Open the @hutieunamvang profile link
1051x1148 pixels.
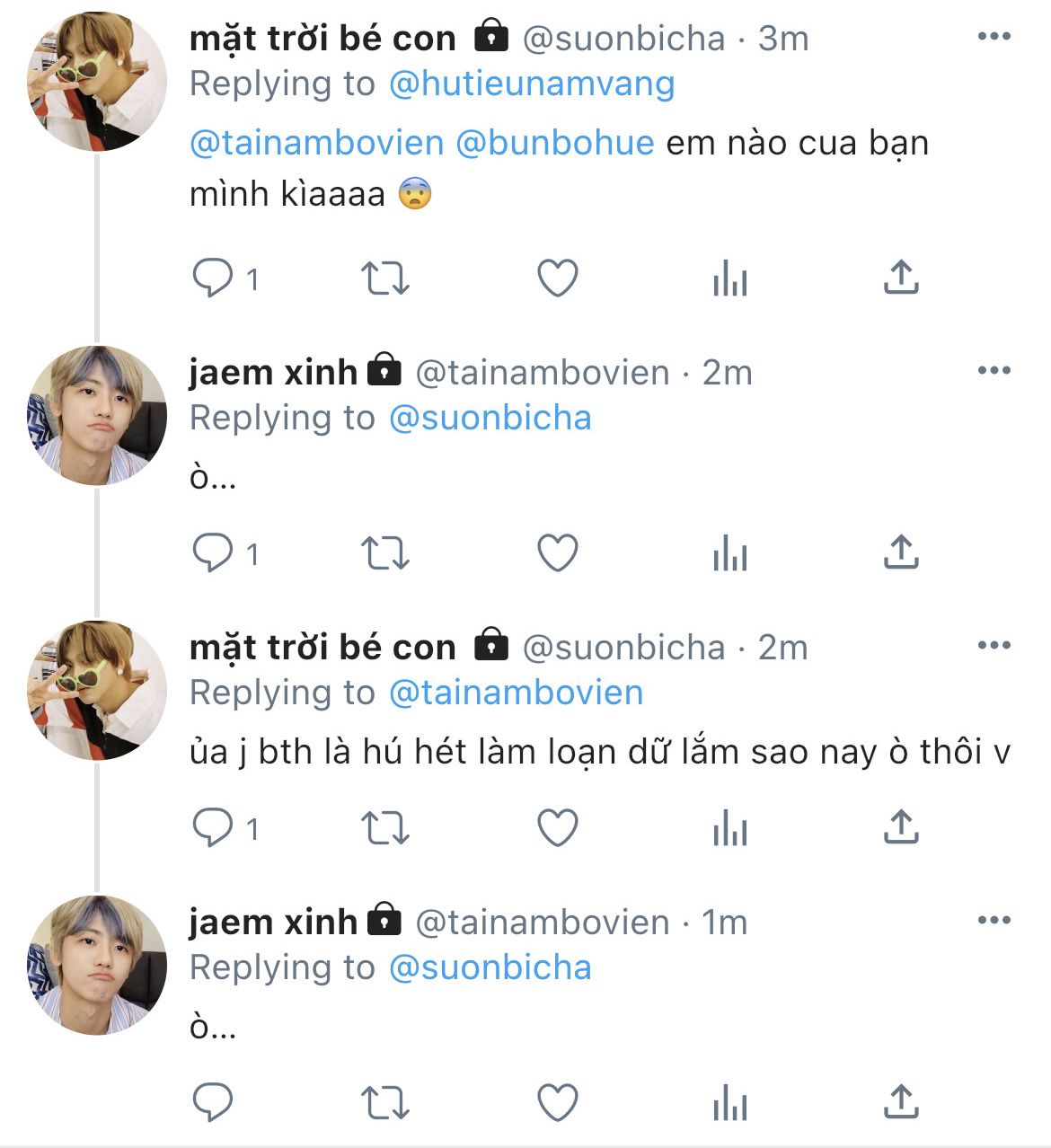pos(532,84)
